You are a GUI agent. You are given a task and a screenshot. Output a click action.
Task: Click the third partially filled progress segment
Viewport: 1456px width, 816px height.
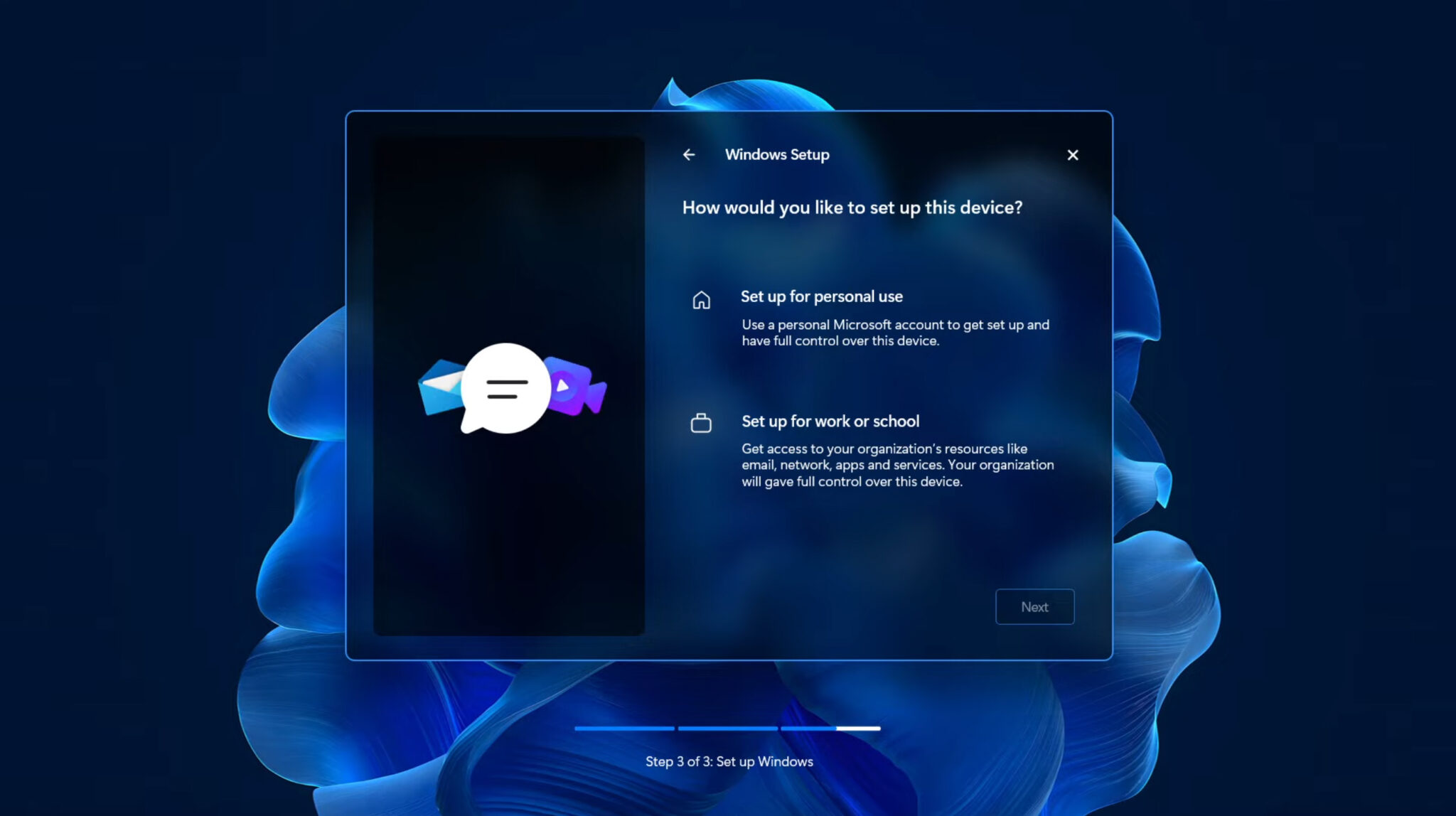point(832,729)
